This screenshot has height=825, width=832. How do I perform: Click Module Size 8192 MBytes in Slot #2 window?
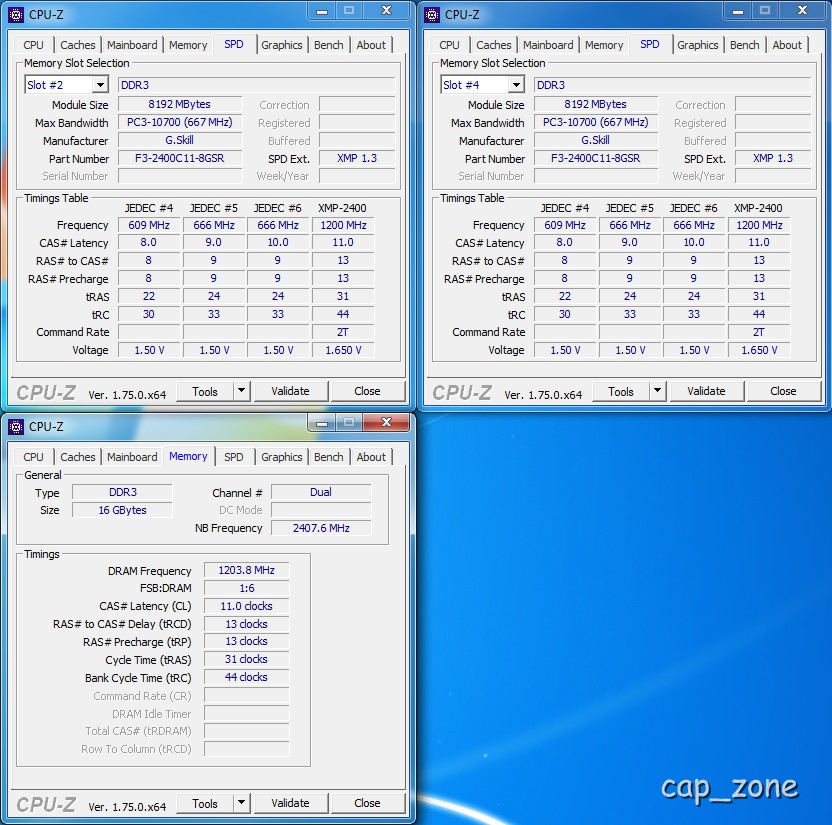[180, 105]
